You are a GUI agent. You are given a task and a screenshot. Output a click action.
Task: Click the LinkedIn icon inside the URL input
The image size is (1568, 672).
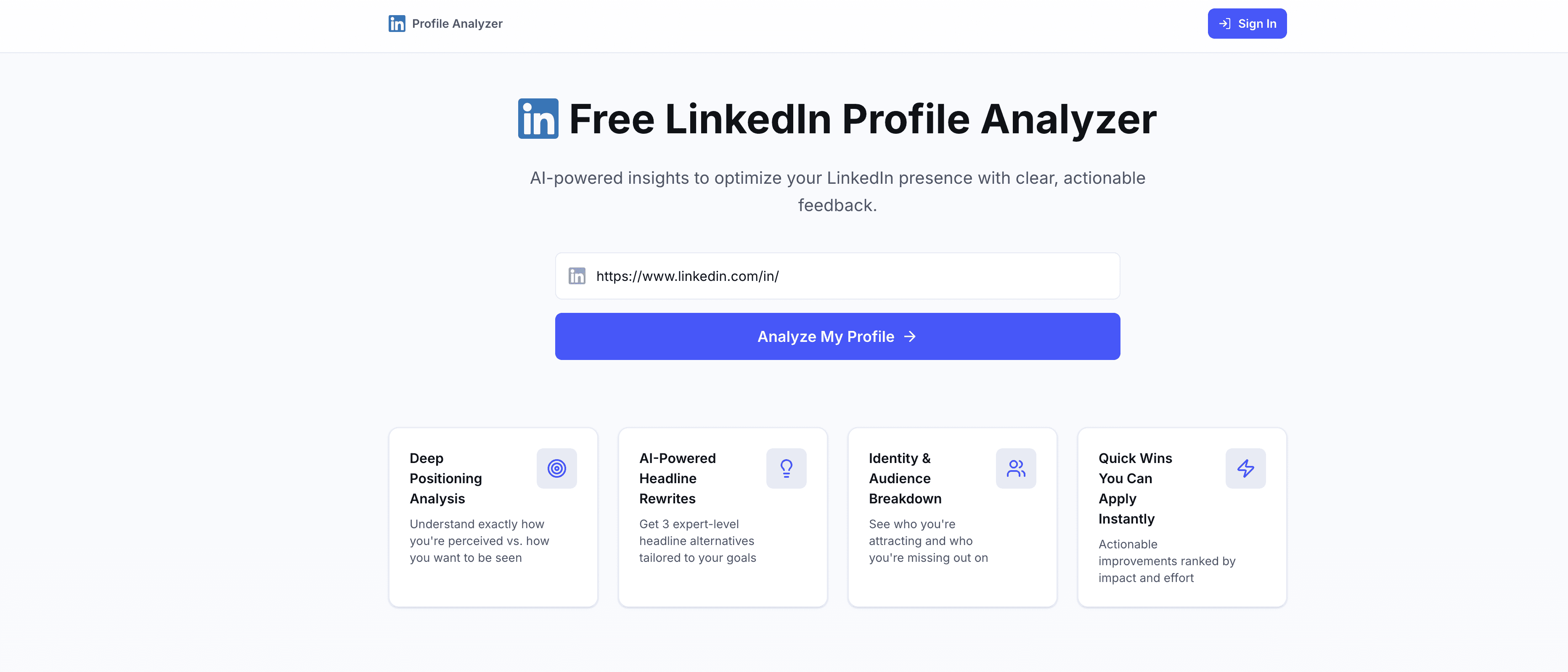pyautogui.click(x=577, y=276)
